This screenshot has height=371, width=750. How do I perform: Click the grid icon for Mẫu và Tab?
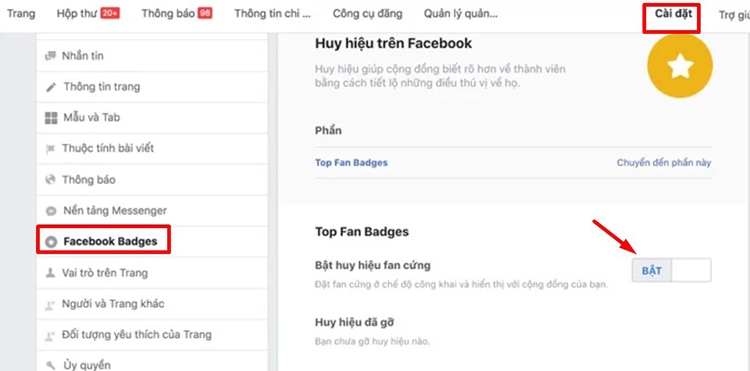pyautogui.click(x=51, y=118)
